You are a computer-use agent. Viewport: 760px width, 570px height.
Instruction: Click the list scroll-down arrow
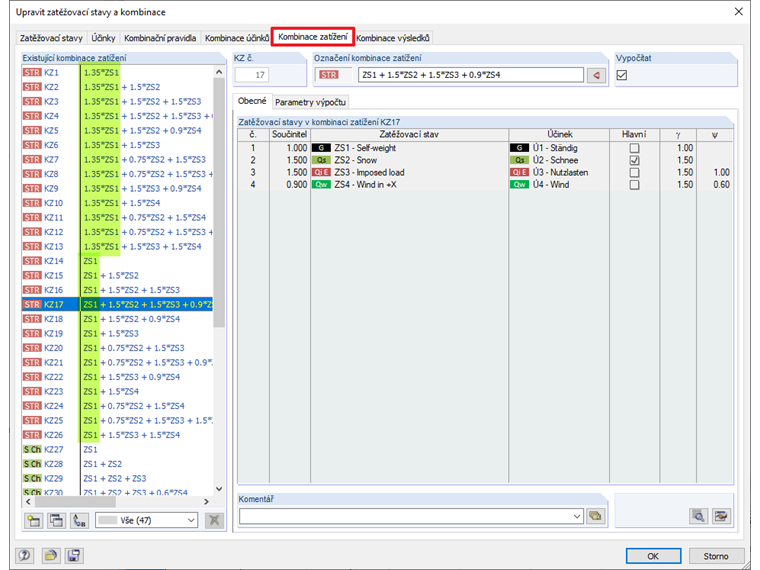coord(219,489)
